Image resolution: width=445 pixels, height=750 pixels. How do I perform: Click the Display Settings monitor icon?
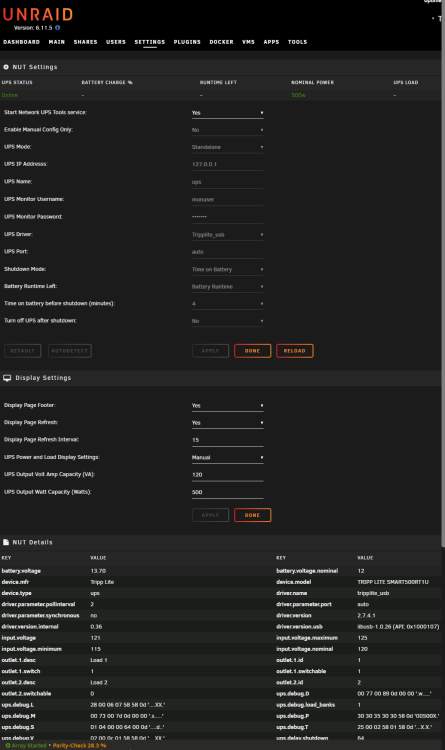(x=7, y=378)
